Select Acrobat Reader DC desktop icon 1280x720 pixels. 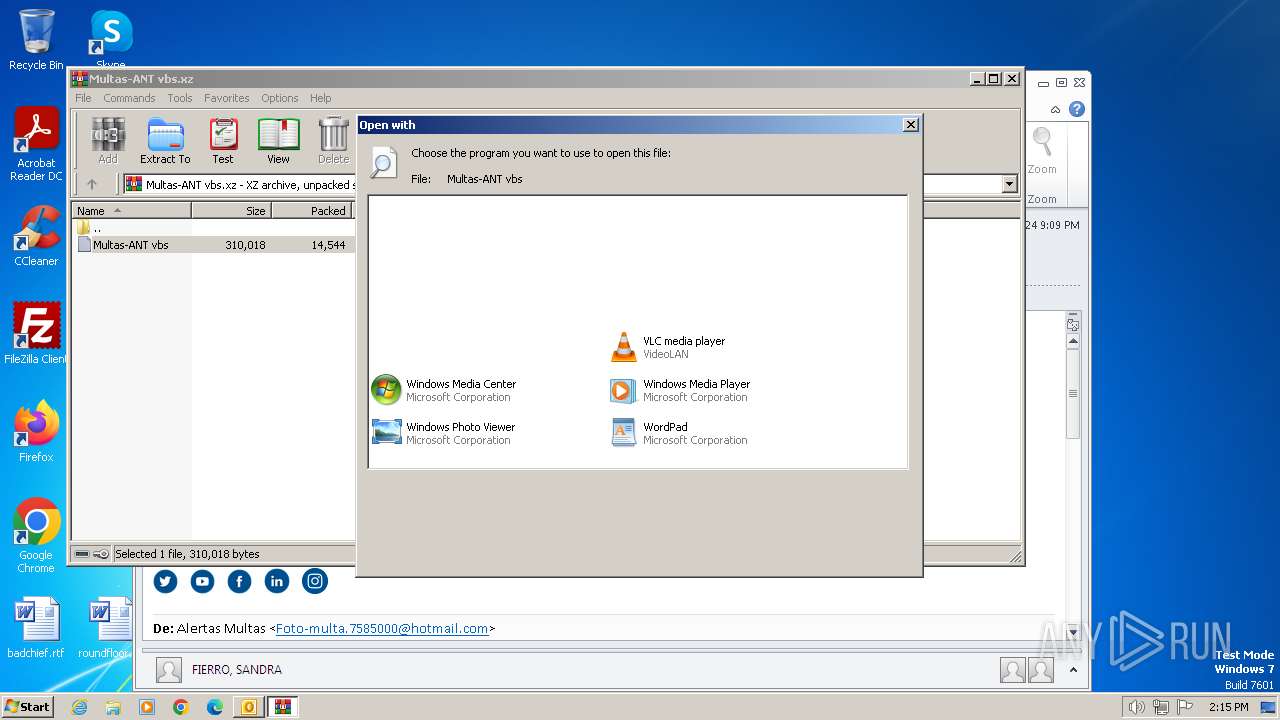36,145
